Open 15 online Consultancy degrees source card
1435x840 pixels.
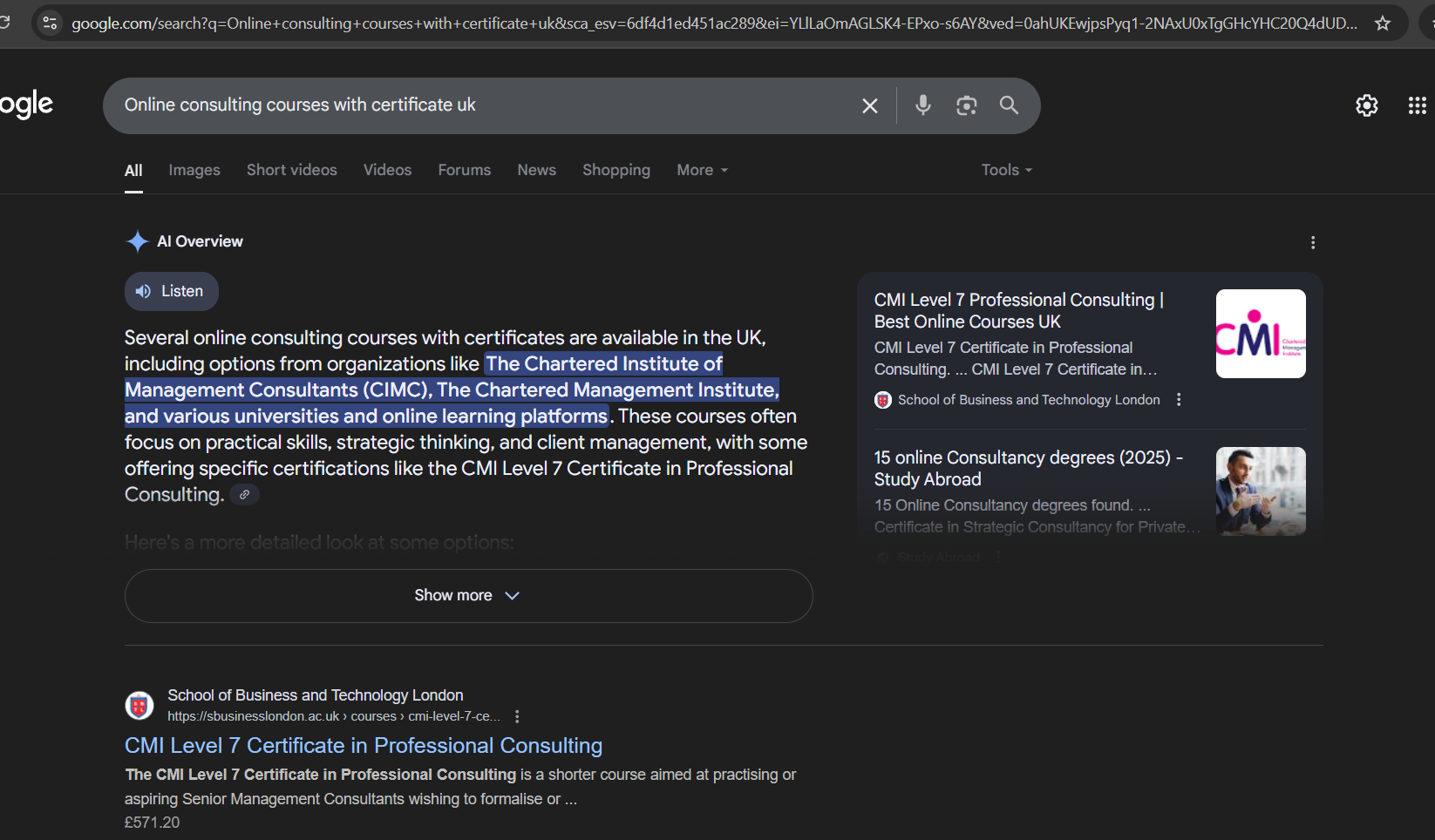[x=1028, y=468]
